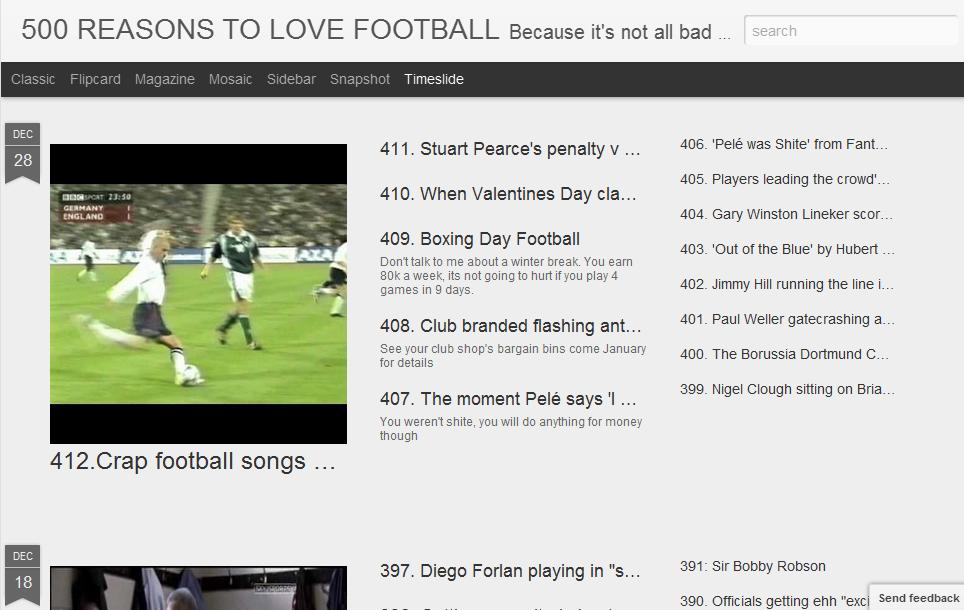Open the Sidebar view
Image resolution: width=964 pixels, height=610 pixels.
tap(291, 79)
